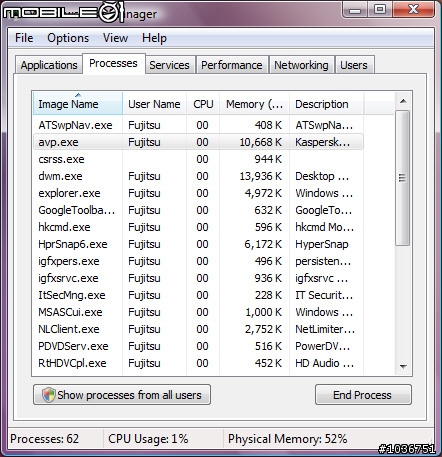This screenshot has height=457, width=442.
Task: Close the Task Manager window
Action: tap(413, 9)
